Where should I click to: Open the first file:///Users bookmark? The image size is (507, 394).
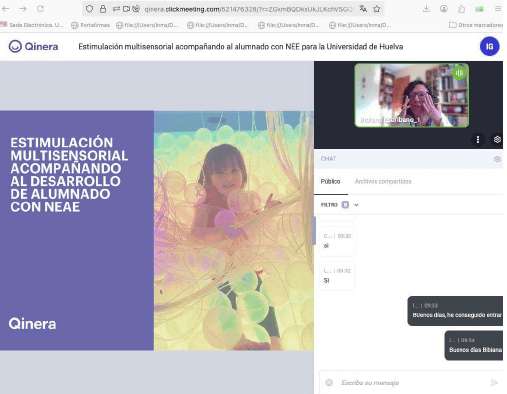pos(147,25)
